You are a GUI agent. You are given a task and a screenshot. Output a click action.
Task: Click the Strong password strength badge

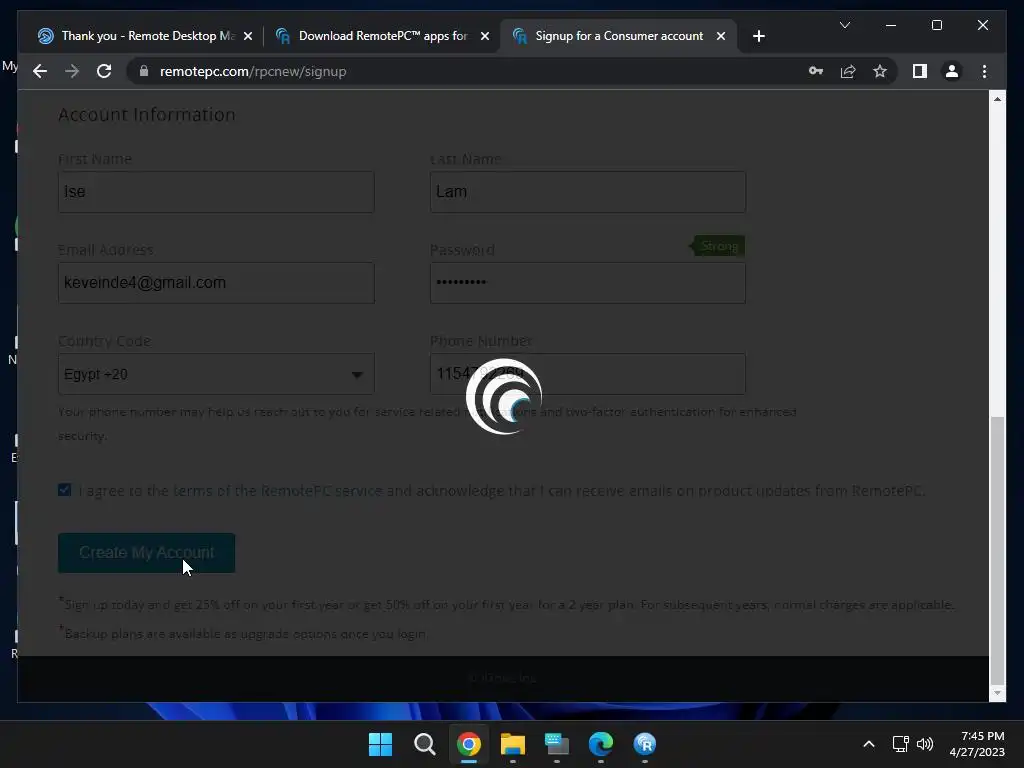tap(718, 246)
